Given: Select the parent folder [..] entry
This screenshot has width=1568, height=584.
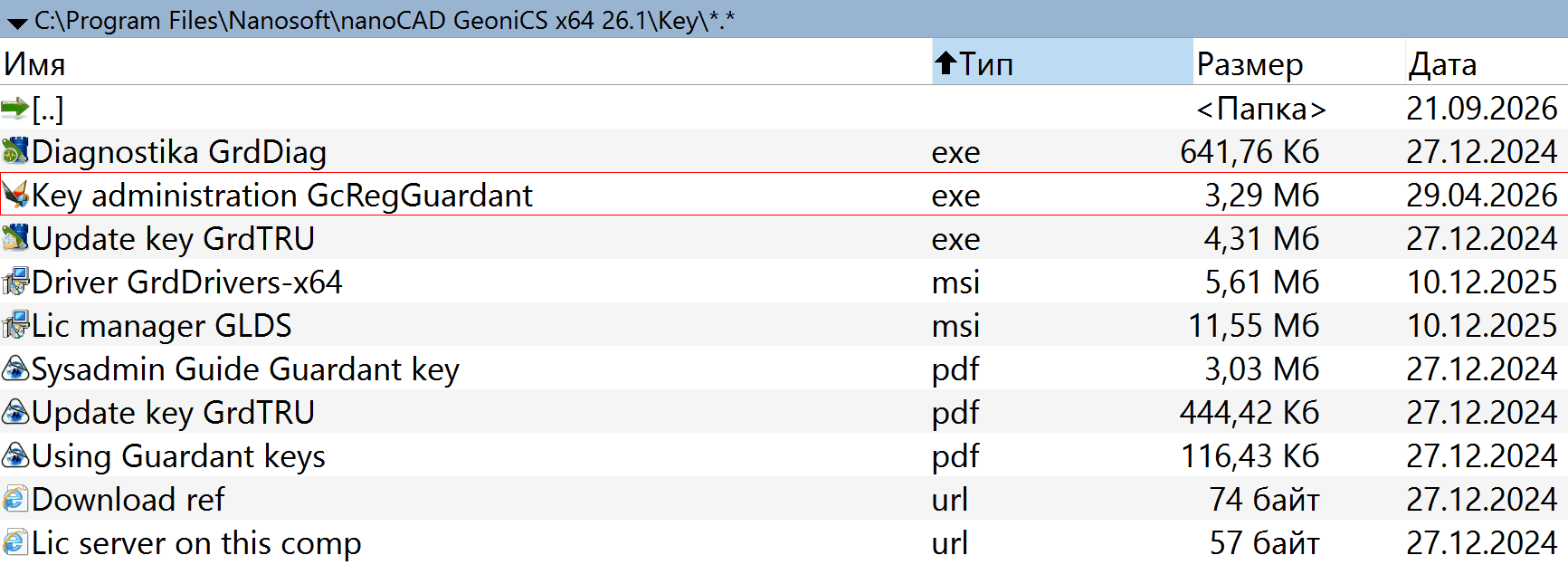Looking at the screenshot, I should pos(48,110).
